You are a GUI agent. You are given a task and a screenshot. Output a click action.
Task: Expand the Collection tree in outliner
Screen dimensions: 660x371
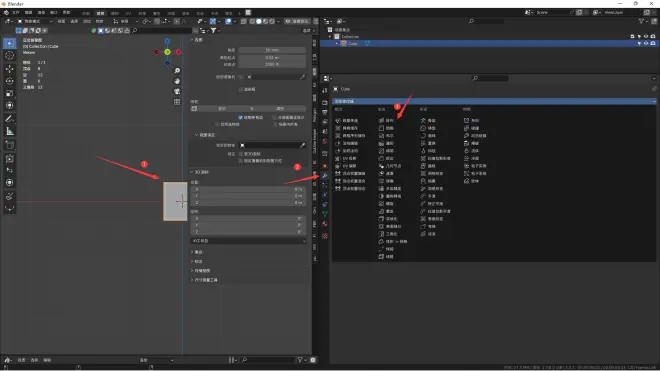click(x=330, y=37)
